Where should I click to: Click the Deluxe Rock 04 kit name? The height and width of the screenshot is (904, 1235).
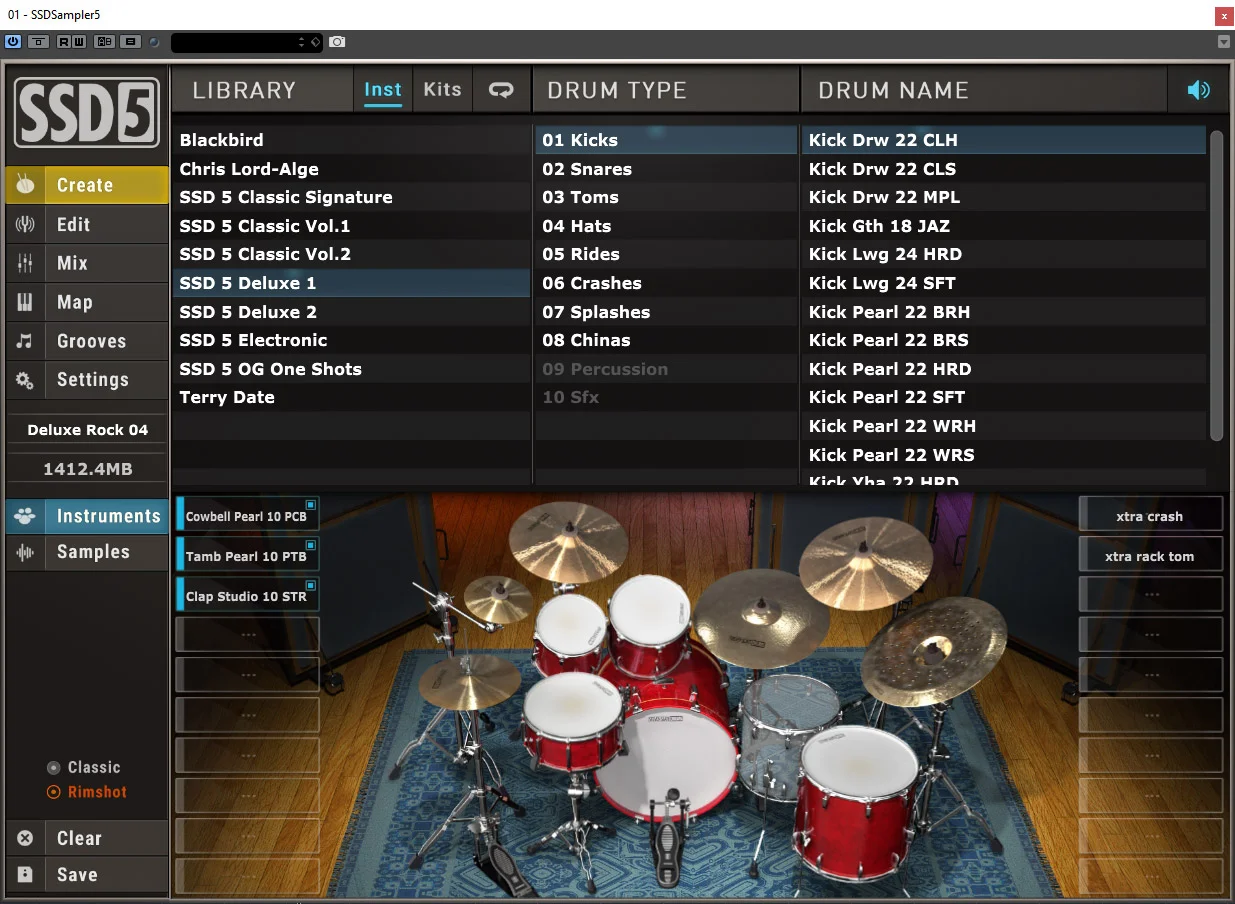[87, 430]
